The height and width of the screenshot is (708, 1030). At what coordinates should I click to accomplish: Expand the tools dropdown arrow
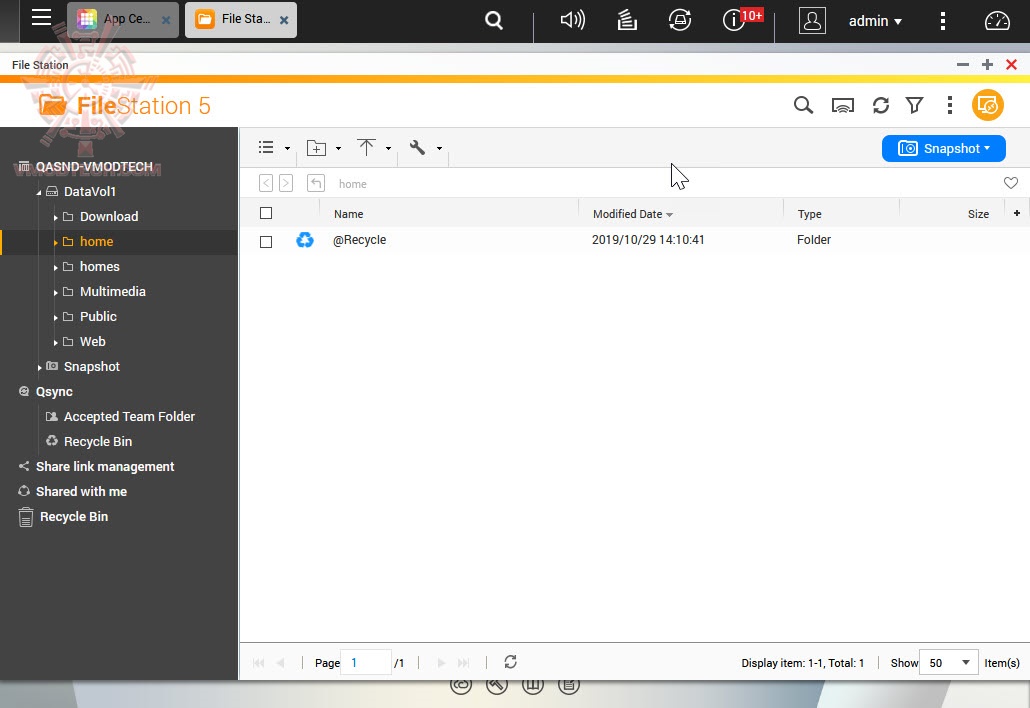pos(439,148)
